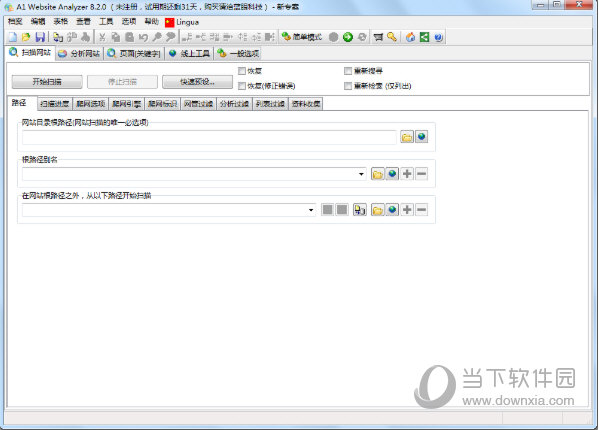The image size is (599, 430).
Task: Open help with the blue question mark icon
Action: [439, 37]
